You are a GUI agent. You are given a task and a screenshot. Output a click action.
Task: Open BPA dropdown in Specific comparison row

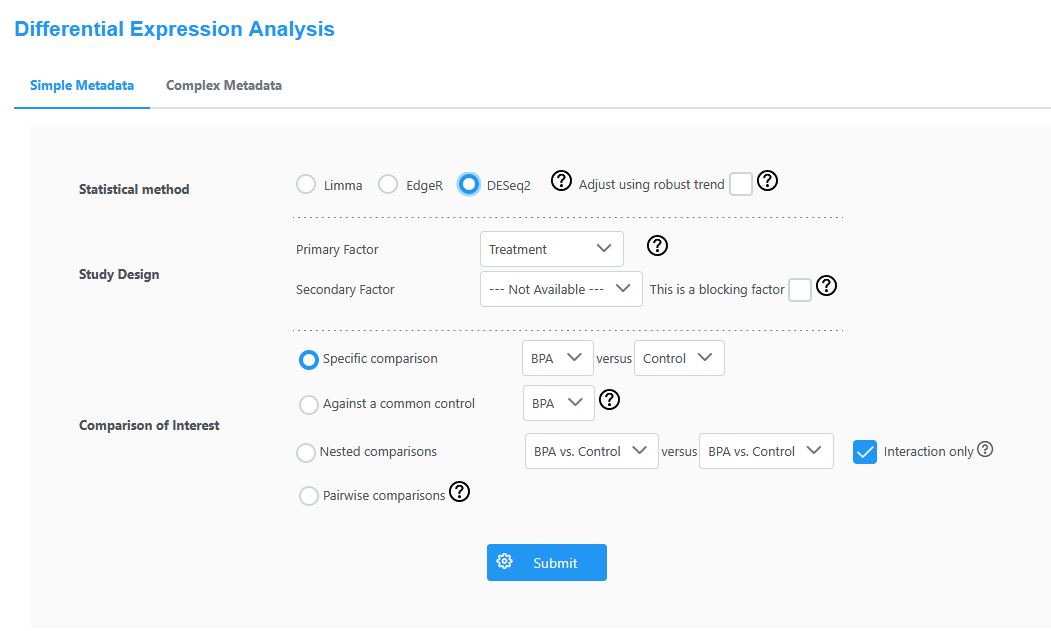point(558,358)
